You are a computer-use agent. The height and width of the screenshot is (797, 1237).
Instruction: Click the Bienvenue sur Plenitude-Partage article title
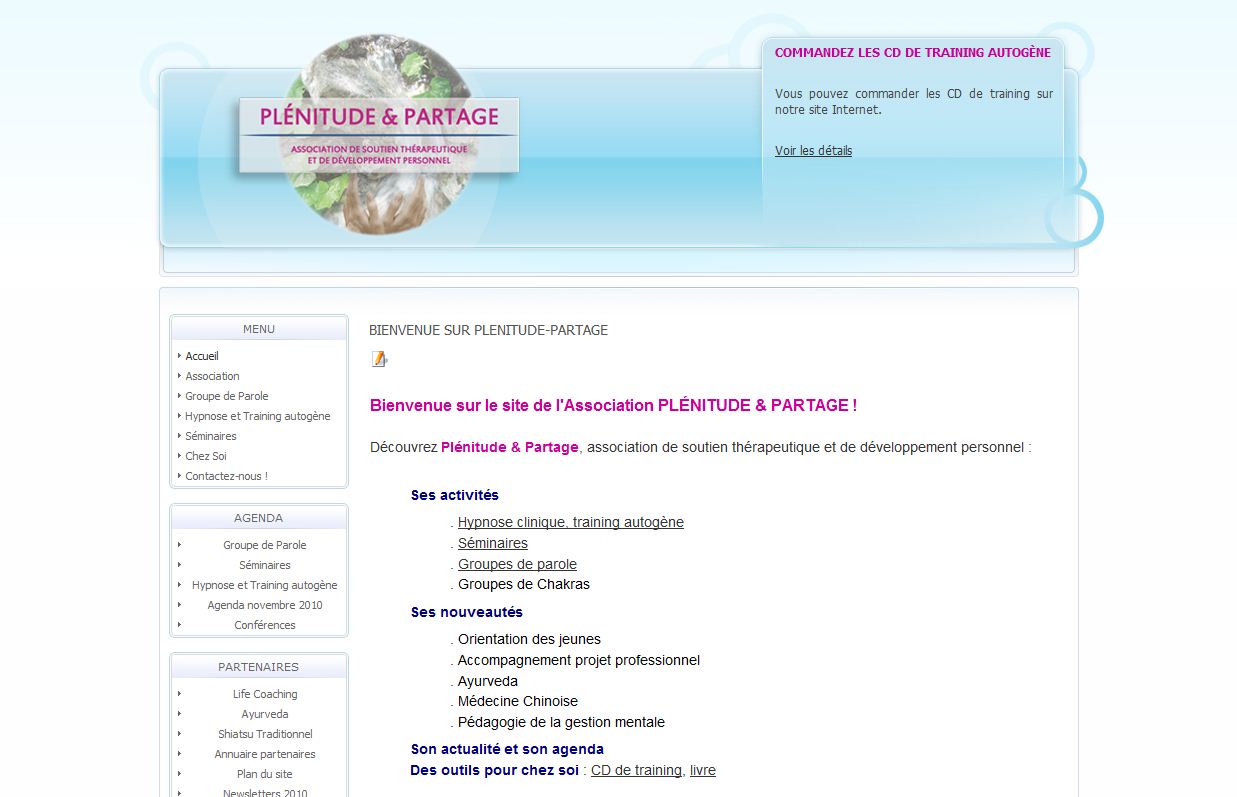pos(488,330)
